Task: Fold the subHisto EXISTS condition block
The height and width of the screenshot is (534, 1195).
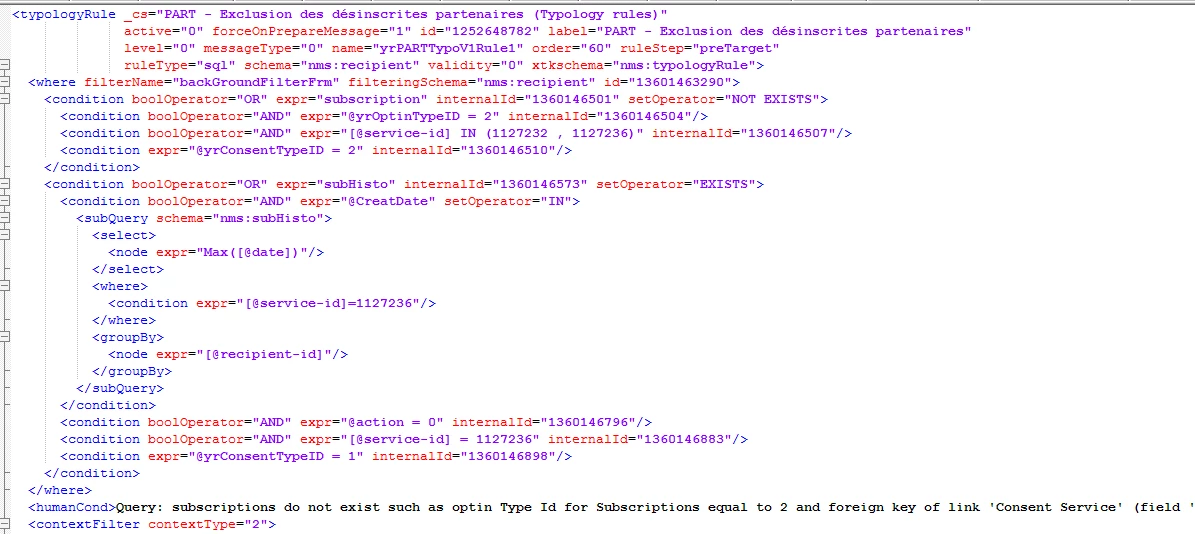Action: pos(5,184)
